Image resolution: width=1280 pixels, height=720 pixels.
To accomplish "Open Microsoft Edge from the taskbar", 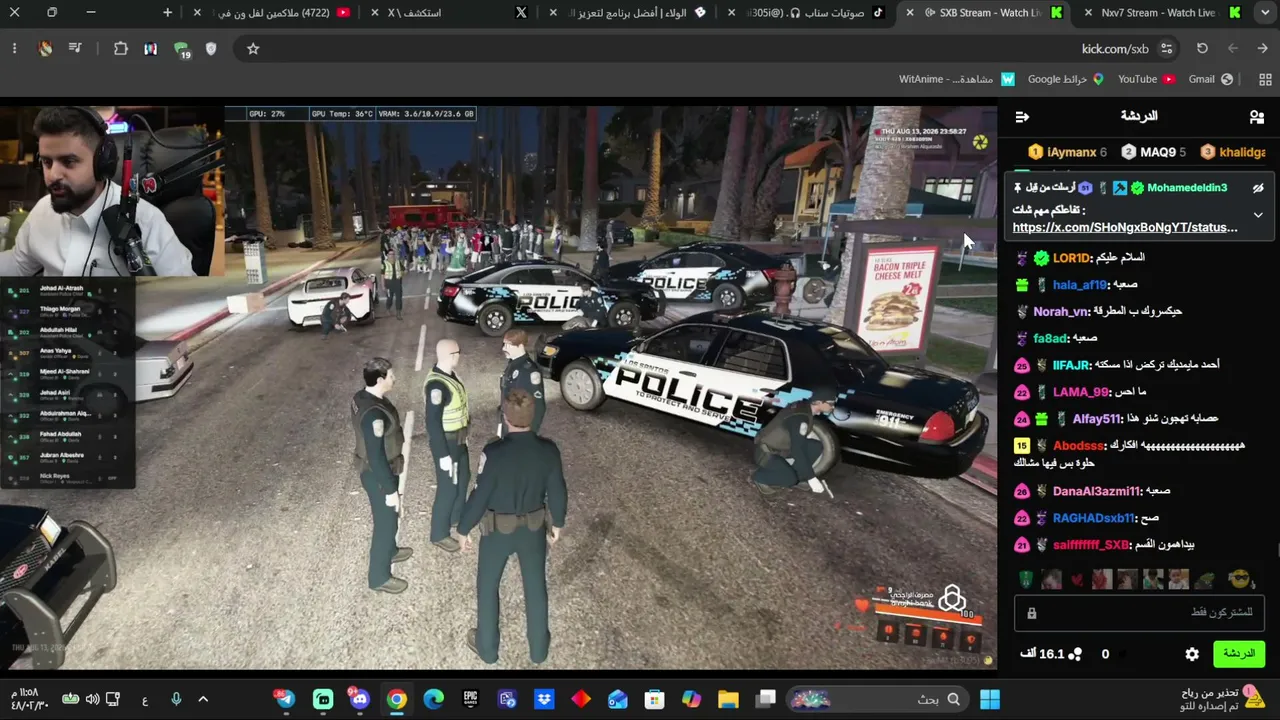I will [434, 699].
